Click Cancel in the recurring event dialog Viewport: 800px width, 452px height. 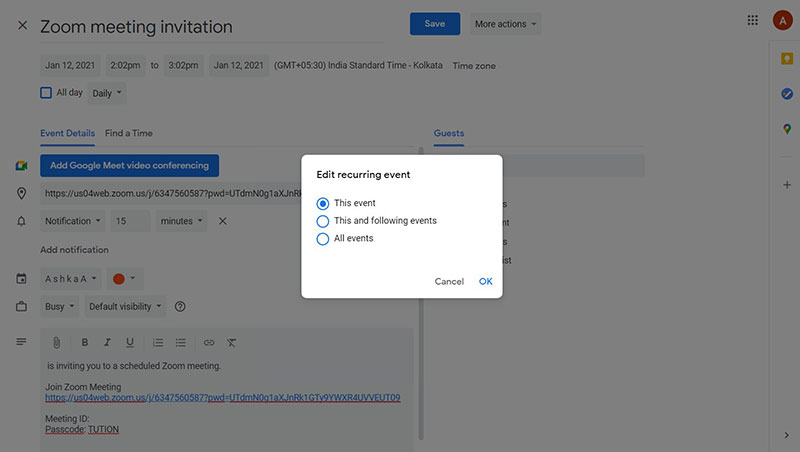click(x=449, y=282)
